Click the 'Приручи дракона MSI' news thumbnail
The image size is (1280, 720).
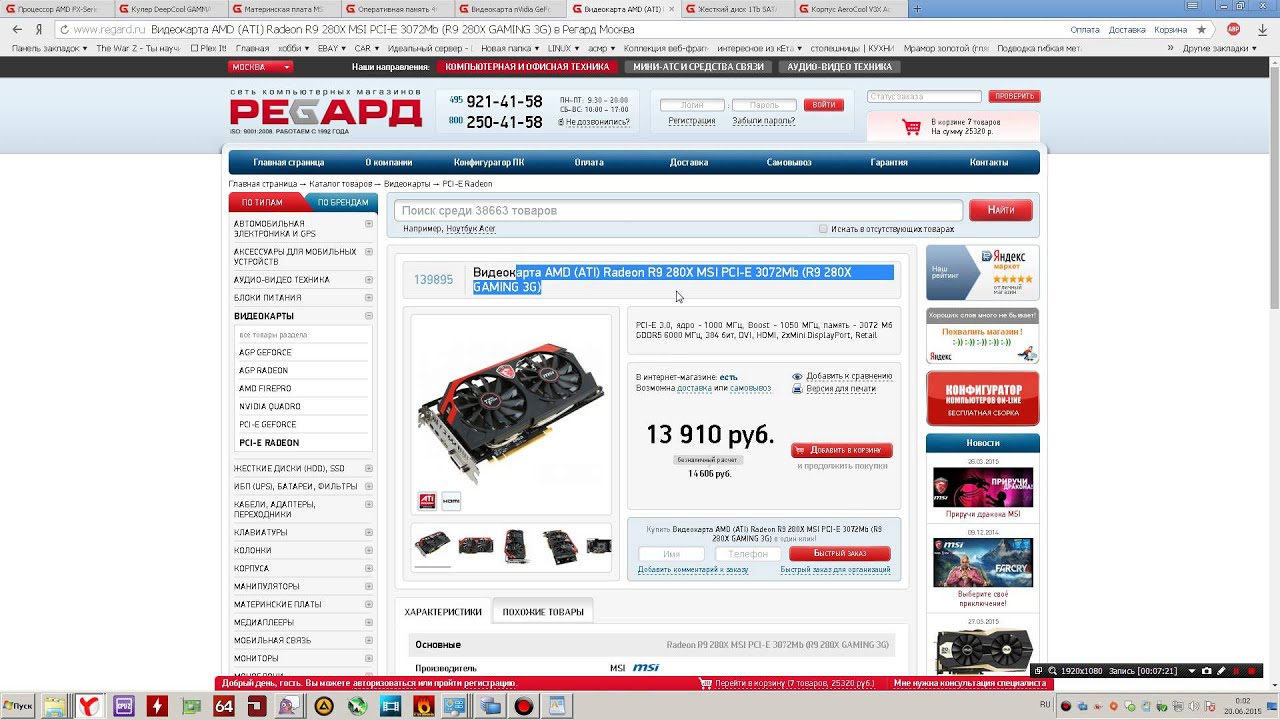(x=983, y=487)
